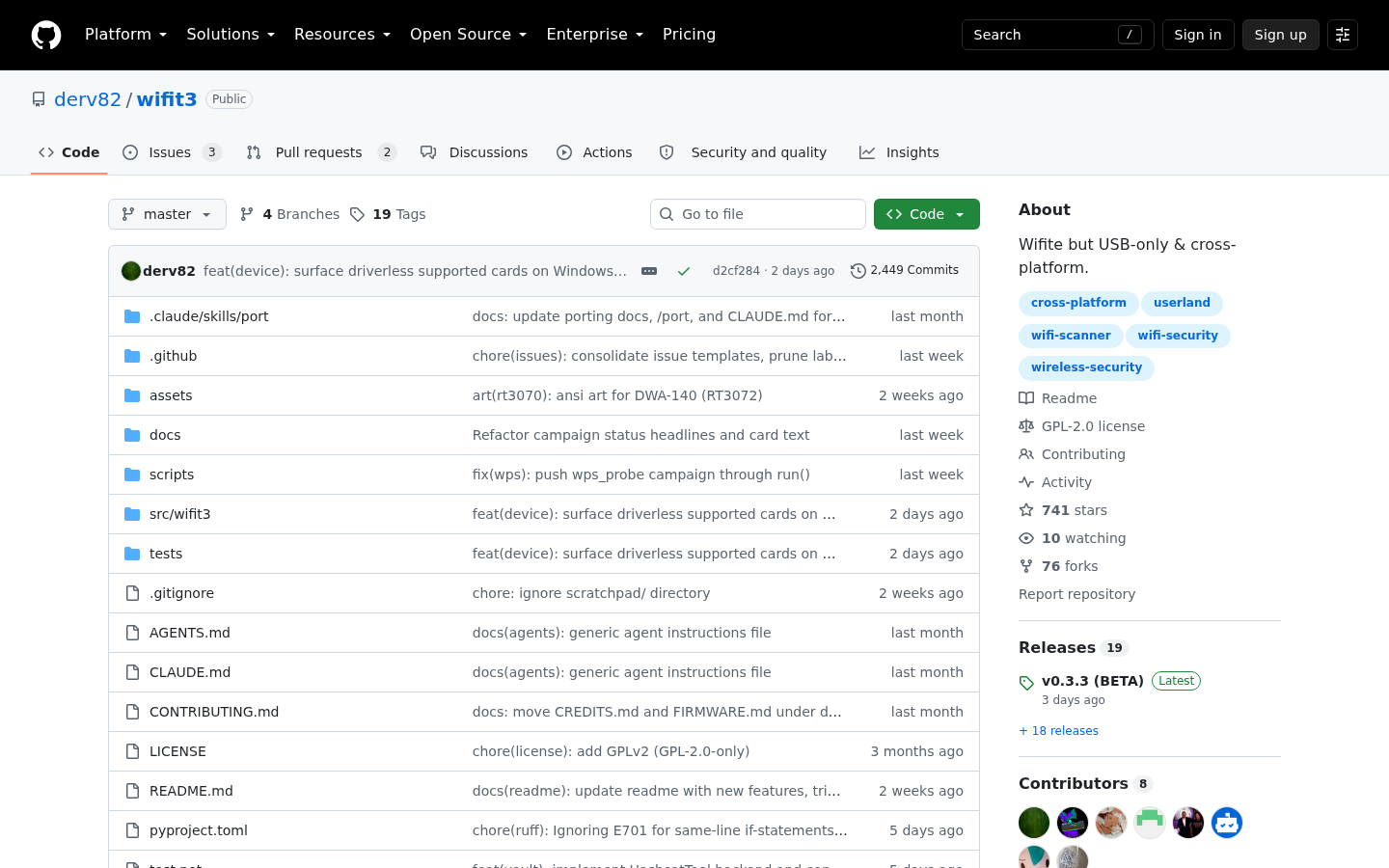Click the blue robot contributor avatar
The image size is (1389, 868).
(x=1227, y=823)
